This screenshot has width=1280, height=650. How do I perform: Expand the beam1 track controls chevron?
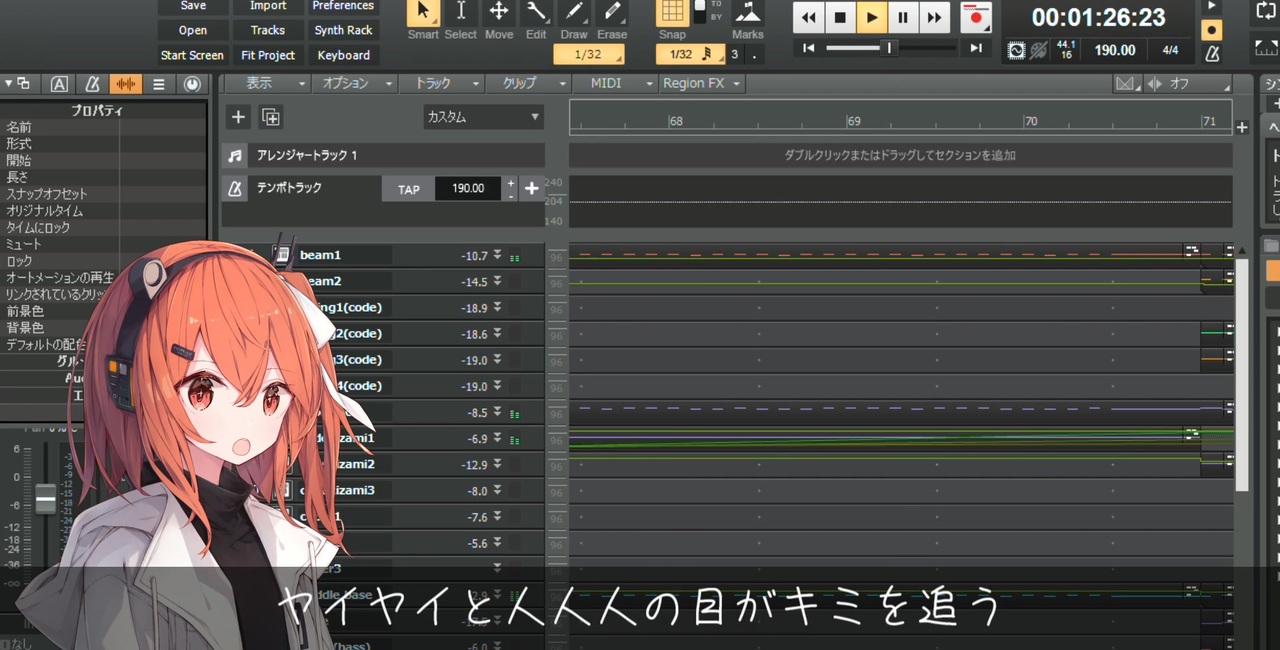click(497, 255)
